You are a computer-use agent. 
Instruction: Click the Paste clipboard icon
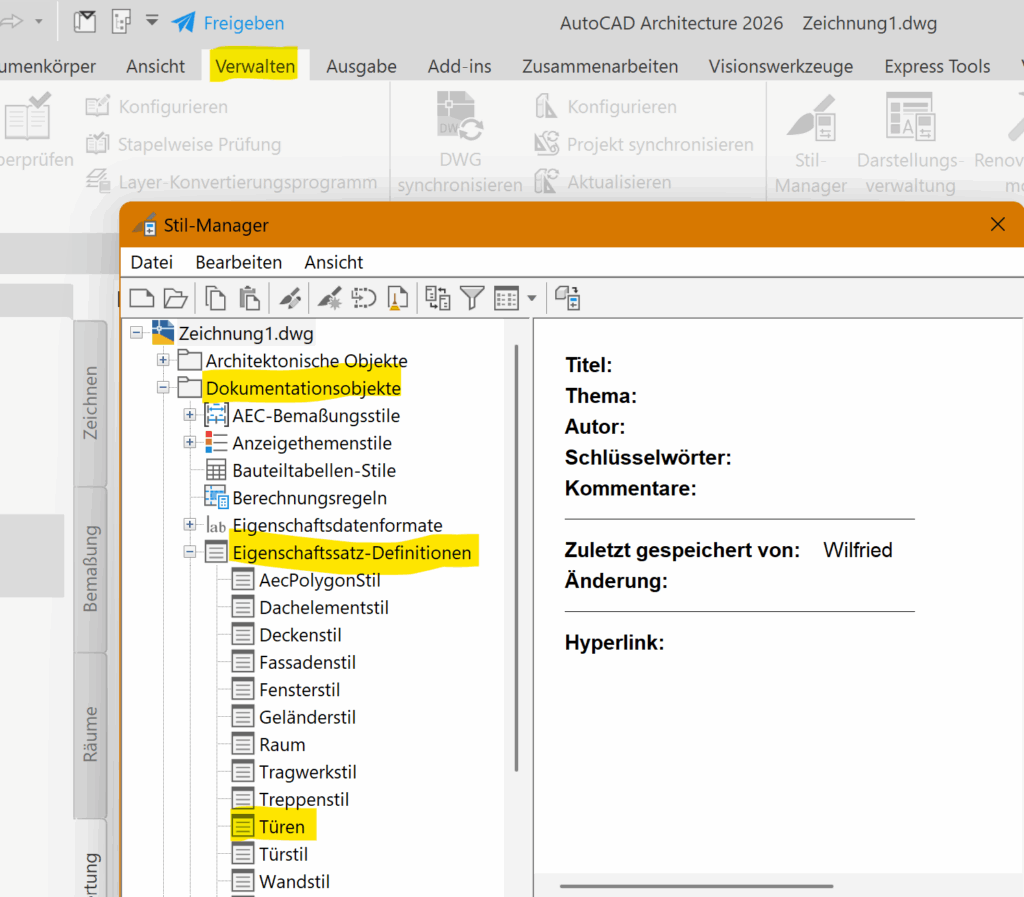coord(249,297)
